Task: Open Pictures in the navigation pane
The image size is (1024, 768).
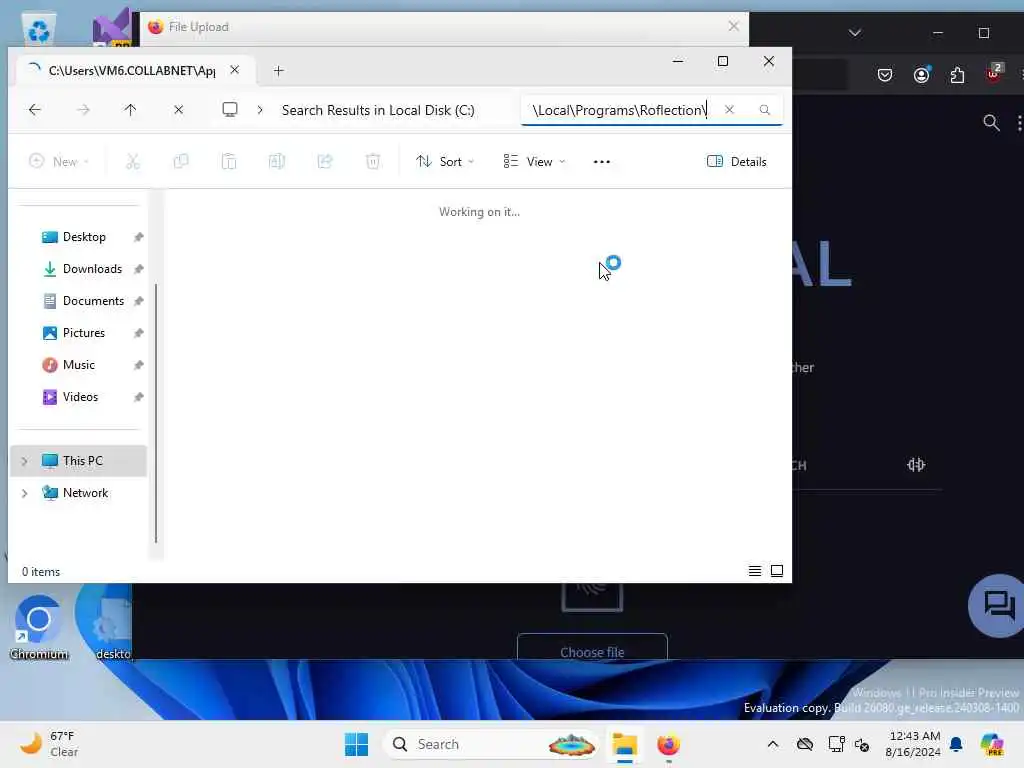Action: pyautogui.click(x=84, y=333)
